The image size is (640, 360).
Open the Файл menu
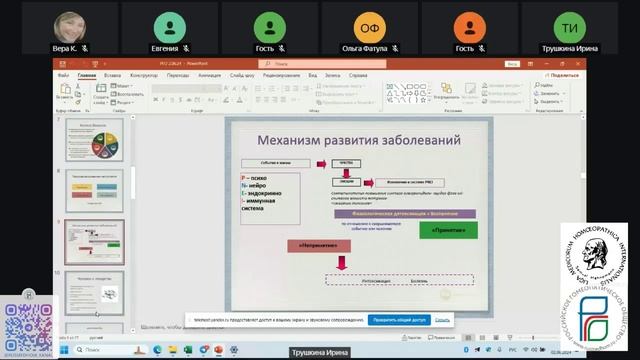click(x=63, y=76)
